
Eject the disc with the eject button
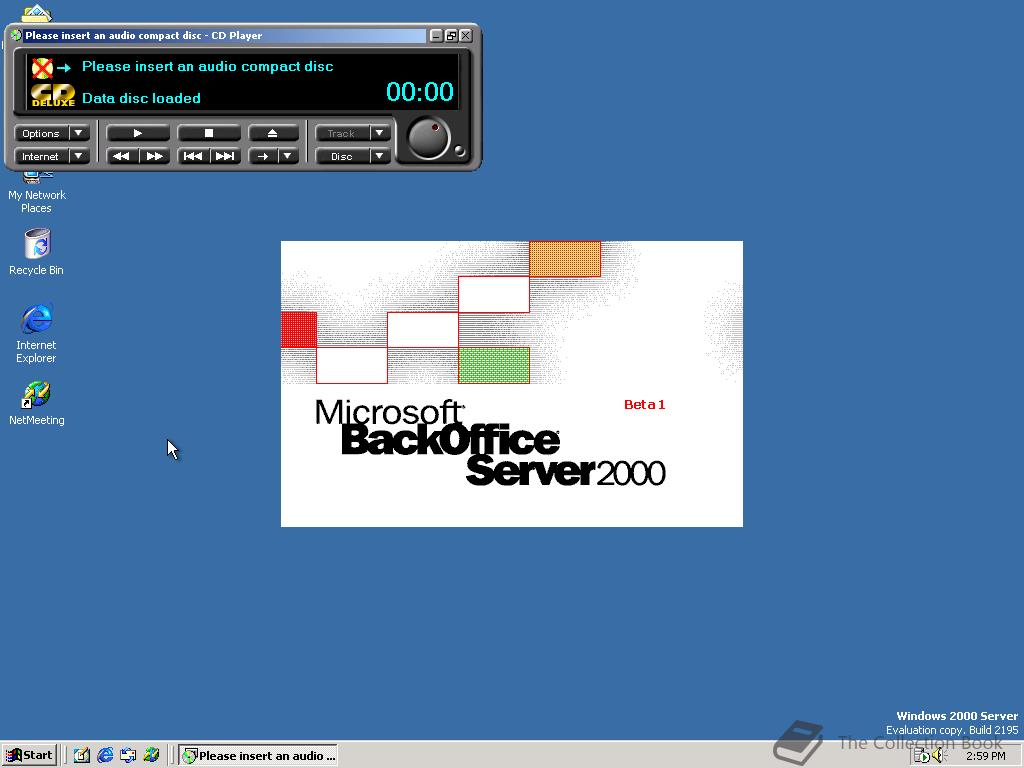(273, 133)
